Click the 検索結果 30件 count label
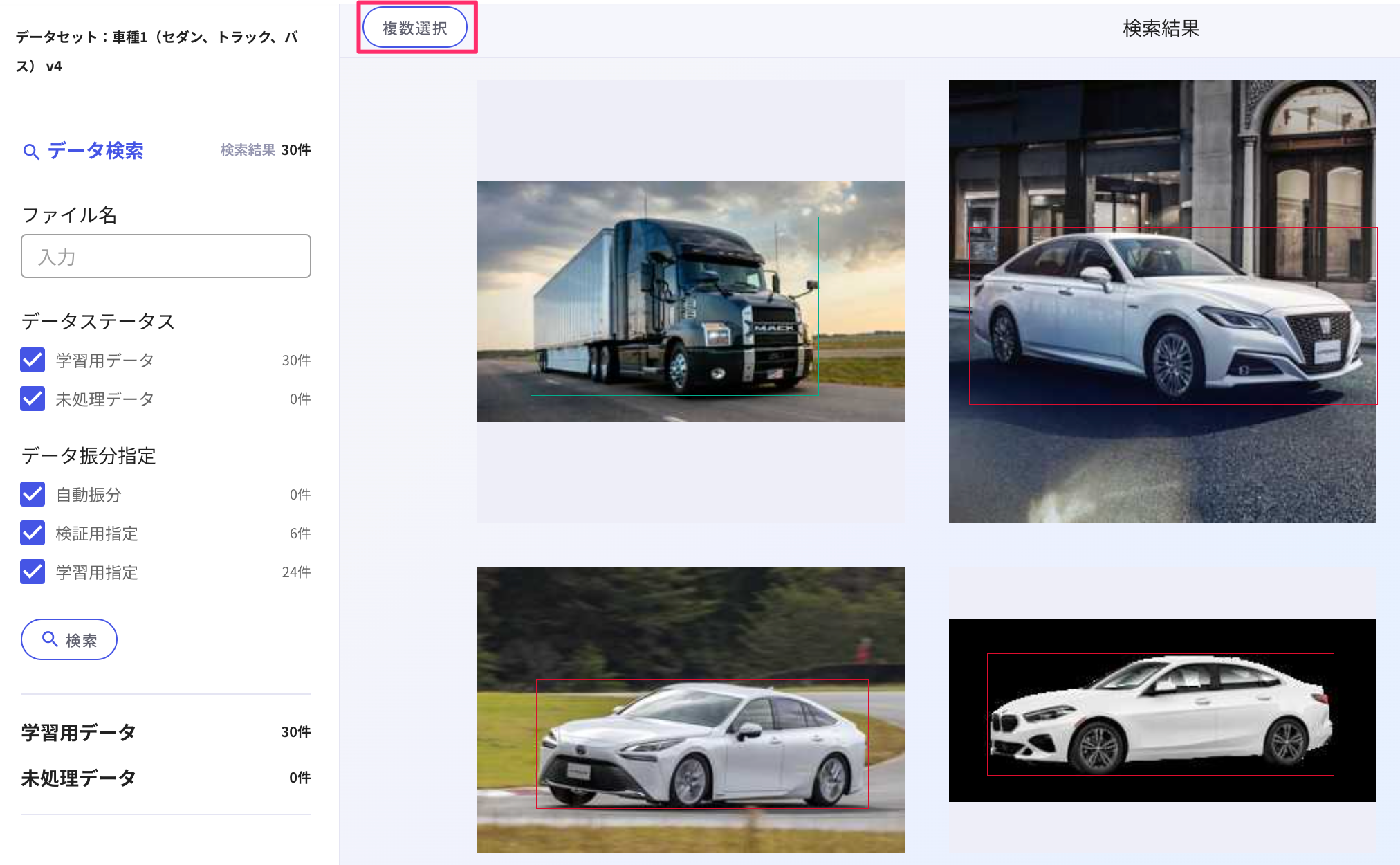Screen dimensions: 1400x865 [266, 150]
